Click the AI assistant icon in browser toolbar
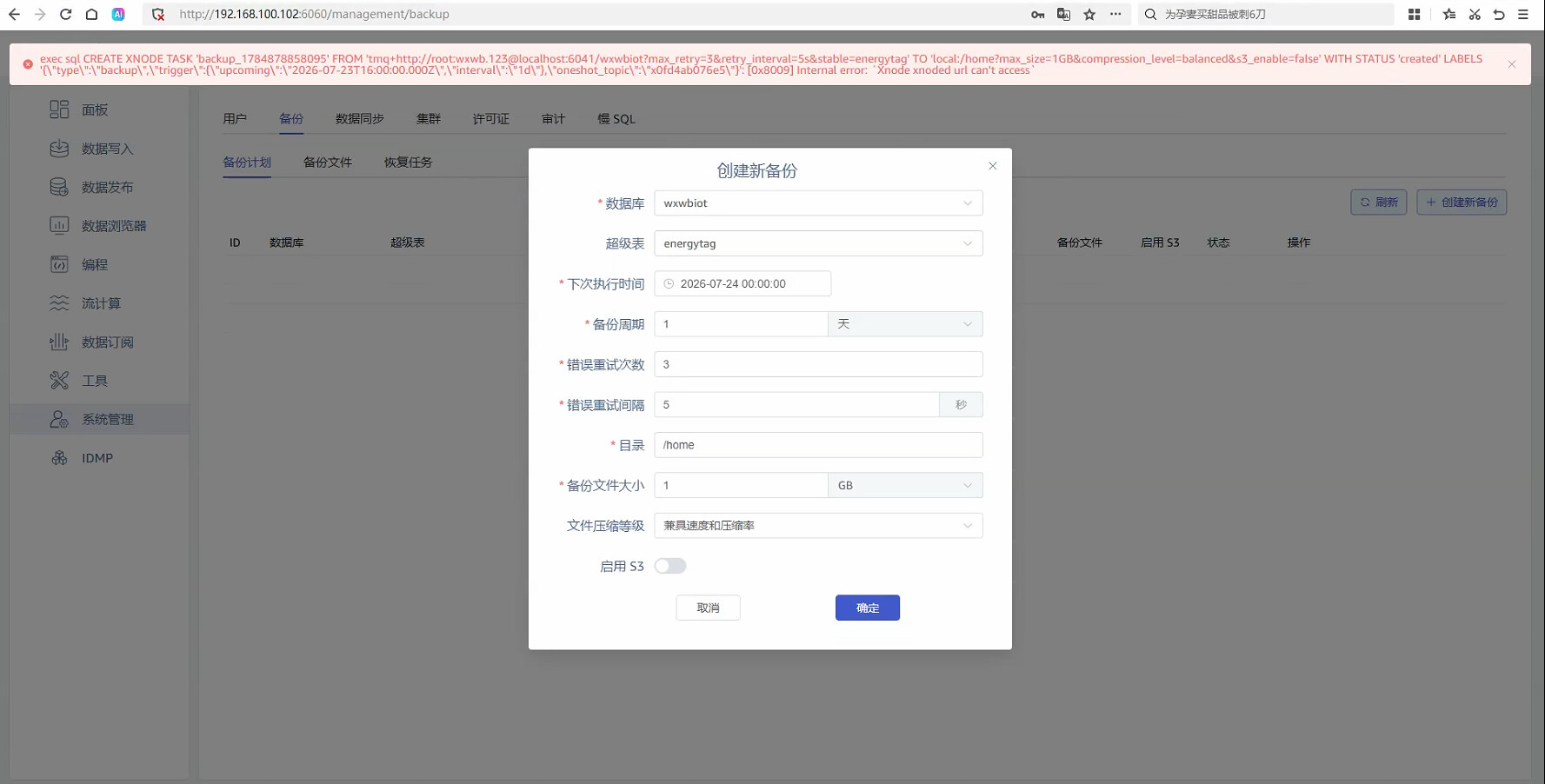This screenshot has height=784, width=1545. (x=118, y=14)
